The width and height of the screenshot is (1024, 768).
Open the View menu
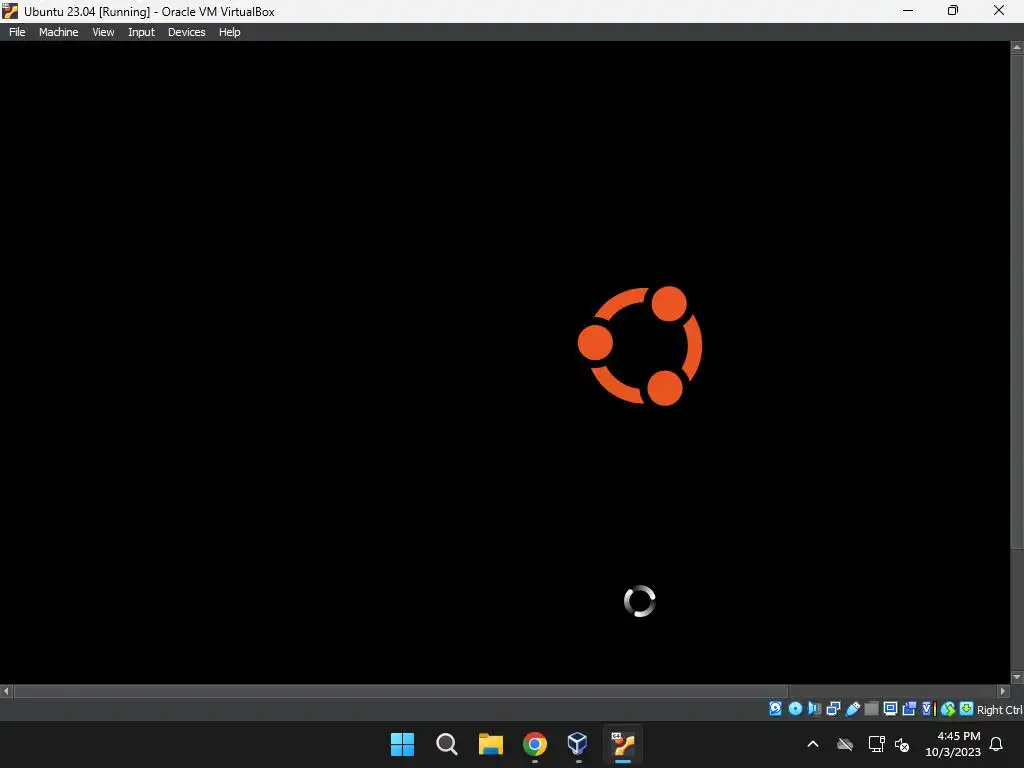pos(103,32)
